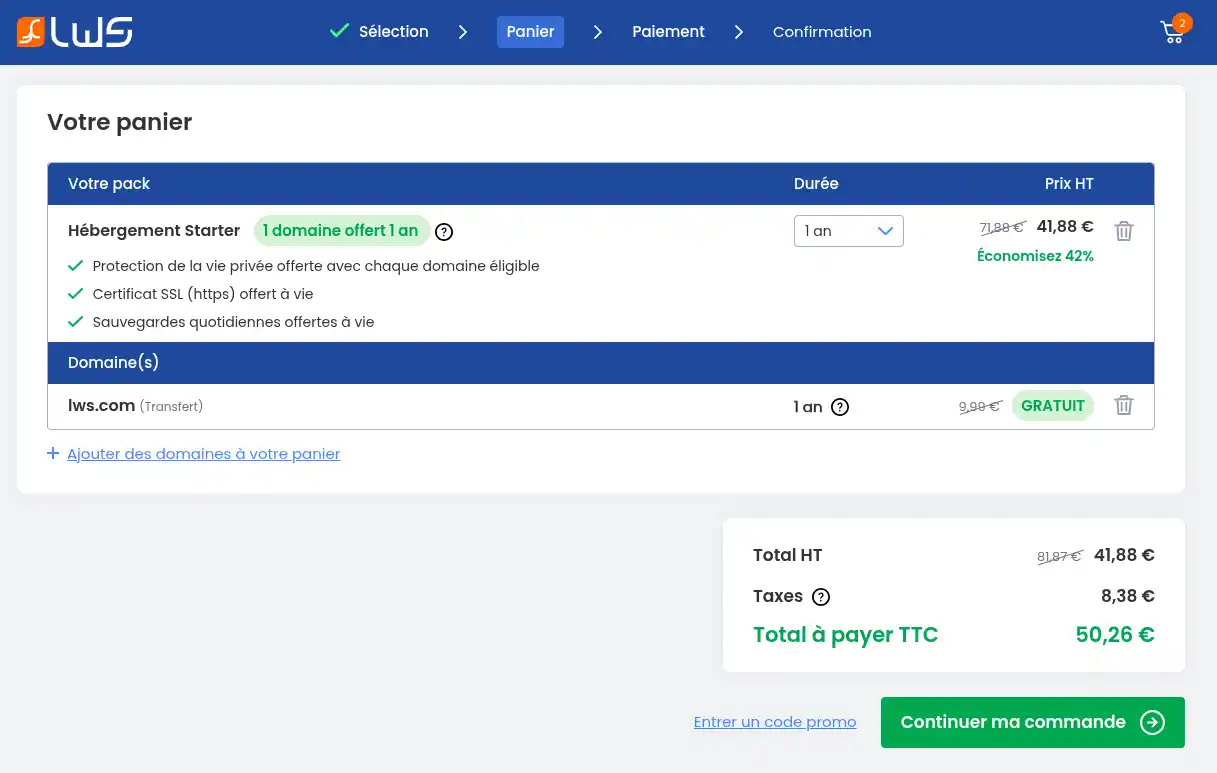The width and height of the screenshot is (1217, 773).
Task: Click the '1 domaine offert 1 an' green badge
Action: pyautogui.click(x=341, y=230)
